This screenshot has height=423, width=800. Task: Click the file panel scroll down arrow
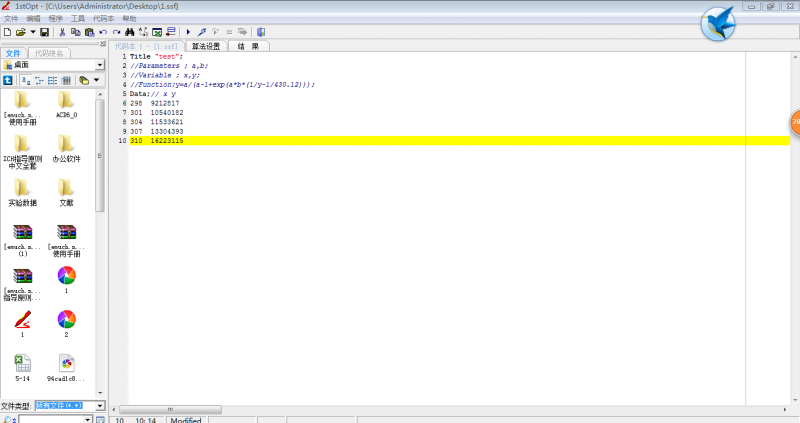click(100, 393)
